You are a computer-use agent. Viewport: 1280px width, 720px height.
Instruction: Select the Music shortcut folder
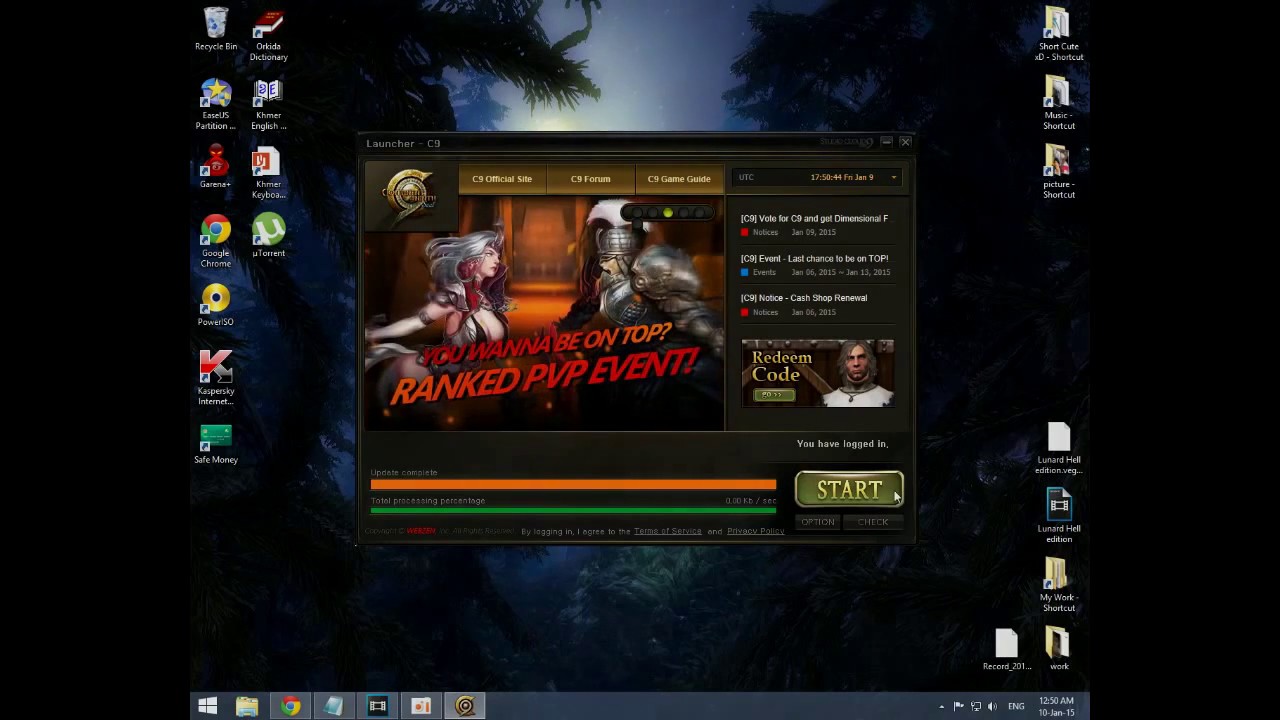pyautogui.click(x=1059, y=104)
